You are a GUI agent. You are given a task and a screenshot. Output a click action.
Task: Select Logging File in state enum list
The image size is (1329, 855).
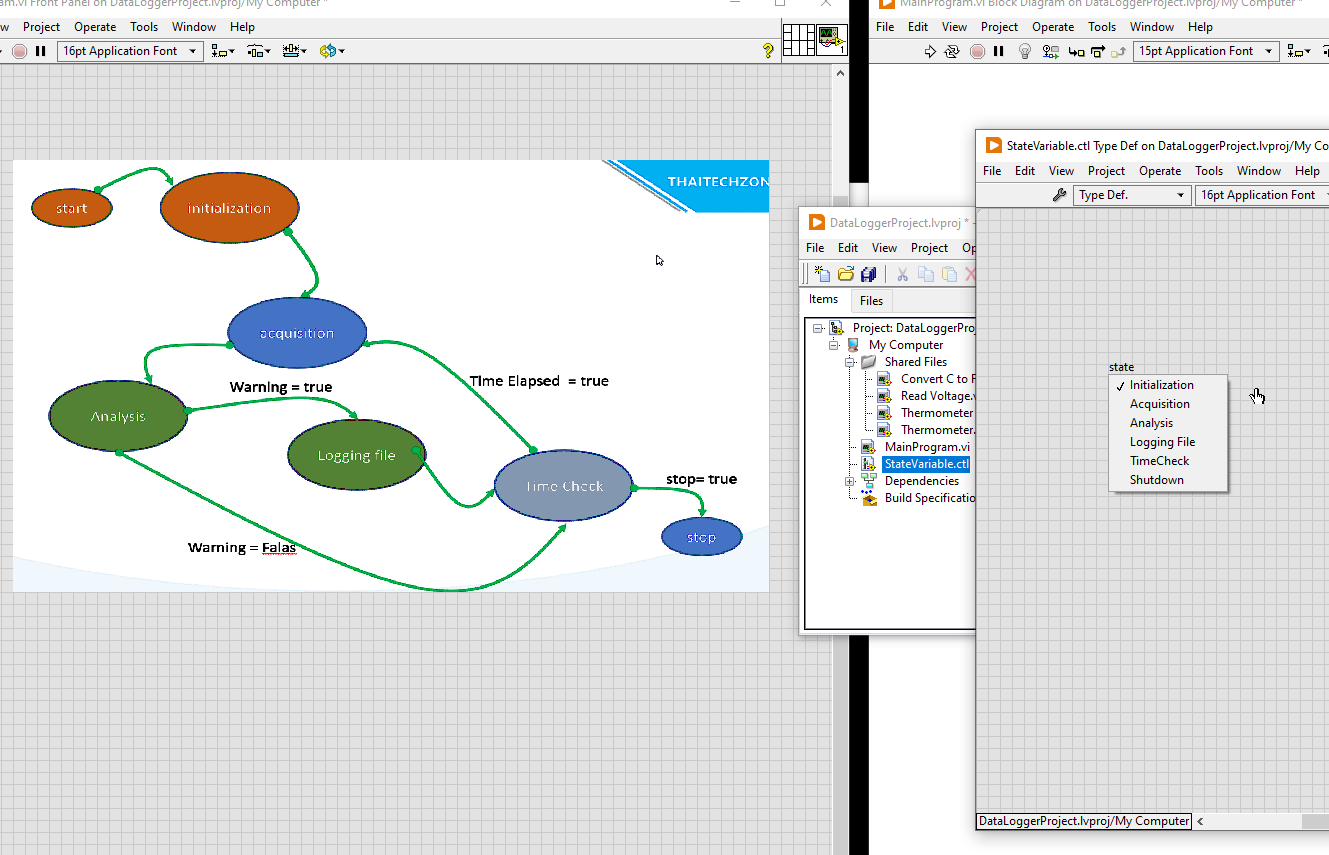tap(1168, 442)
